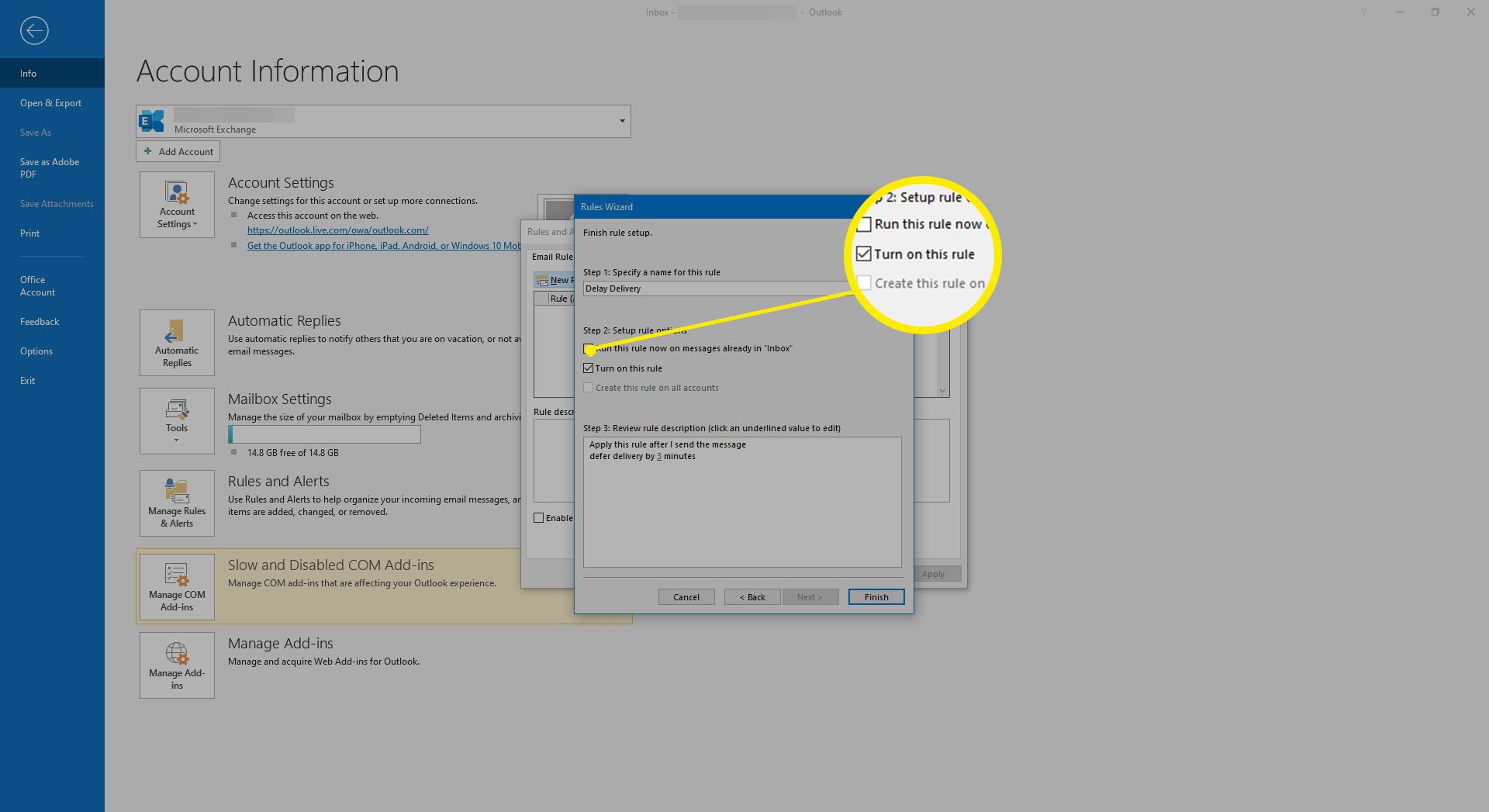Image resolution: width=1489 pixels, height=812 pixels.
Task: Open mailbox Tools button
Action: pos(177,421)
